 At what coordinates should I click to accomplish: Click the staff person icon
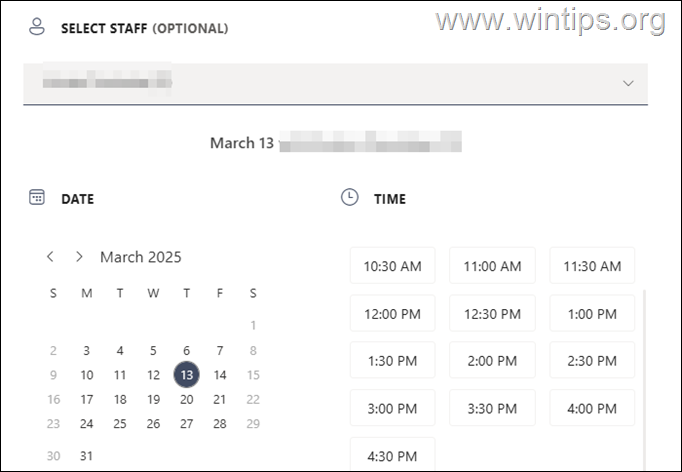(37, 28)
